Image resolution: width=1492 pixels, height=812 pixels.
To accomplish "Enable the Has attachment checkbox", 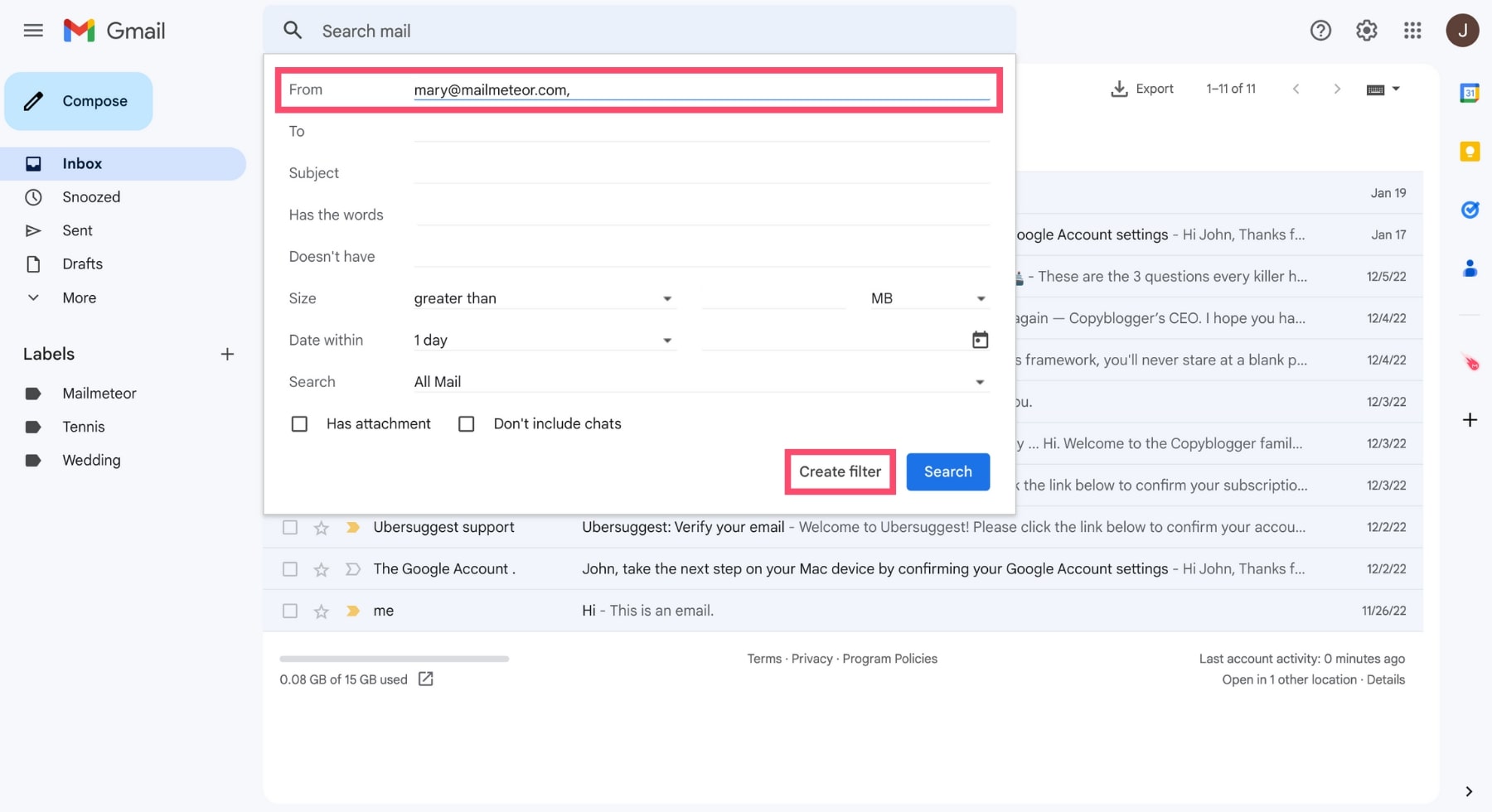I will click(299, 423).
